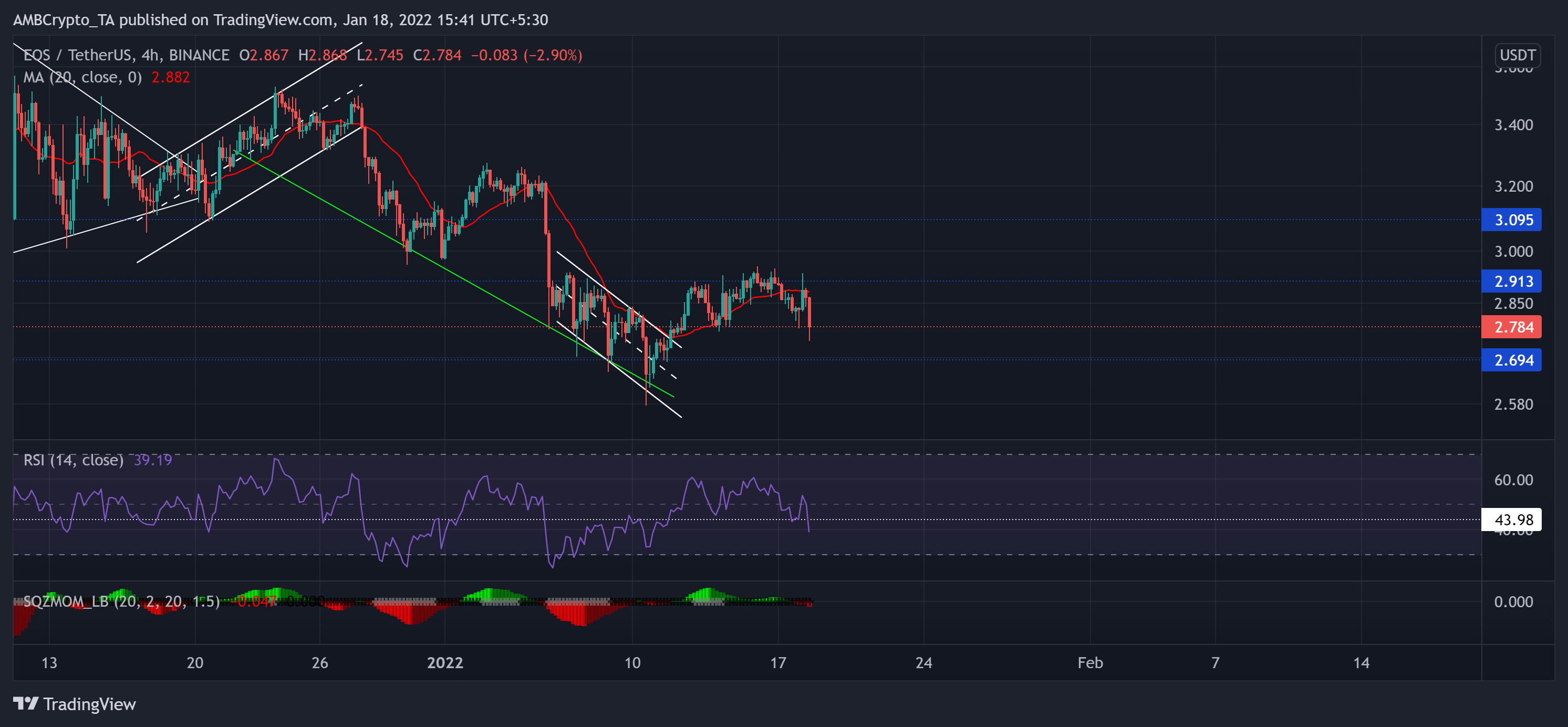Click the USDT currency label button
The width and height of the screenshot is (1568, 727).
click(1517, 55)
